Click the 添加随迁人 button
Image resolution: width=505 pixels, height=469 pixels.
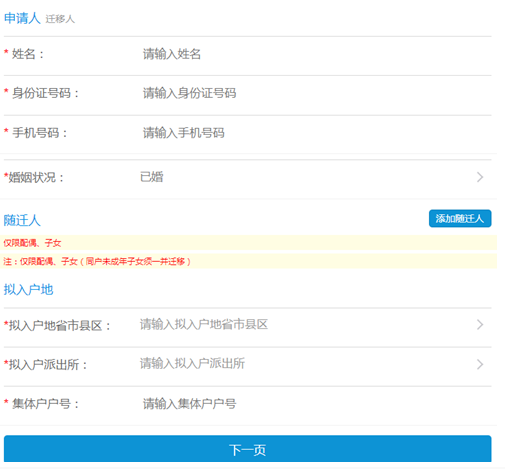(460, 218)
